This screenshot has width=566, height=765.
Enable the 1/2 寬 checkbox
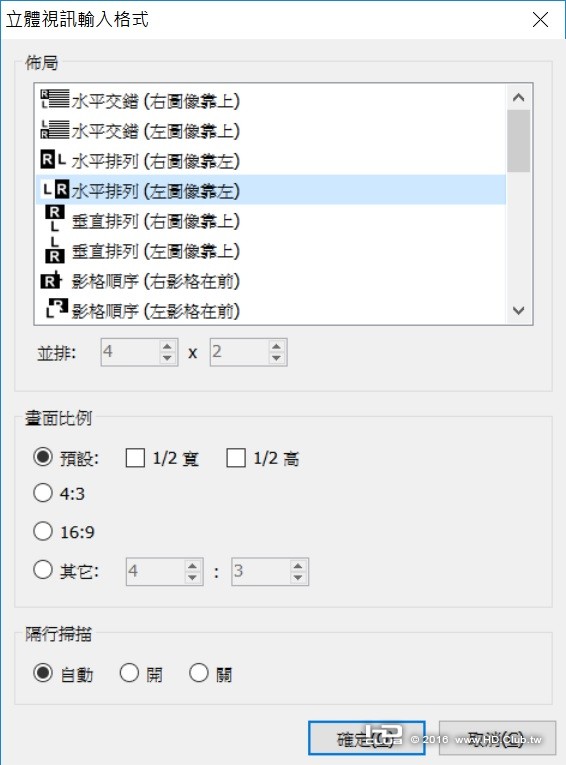(x=135, y=458)
